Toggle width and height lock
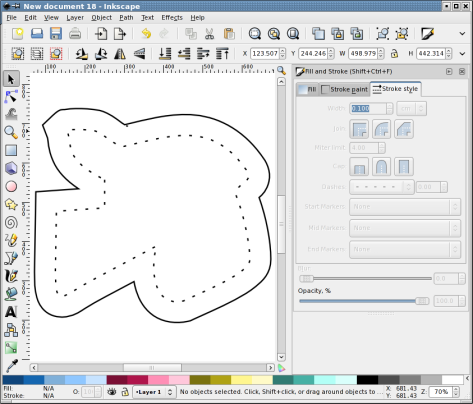This screenshot has width=473, height=404. coord(394,53)
